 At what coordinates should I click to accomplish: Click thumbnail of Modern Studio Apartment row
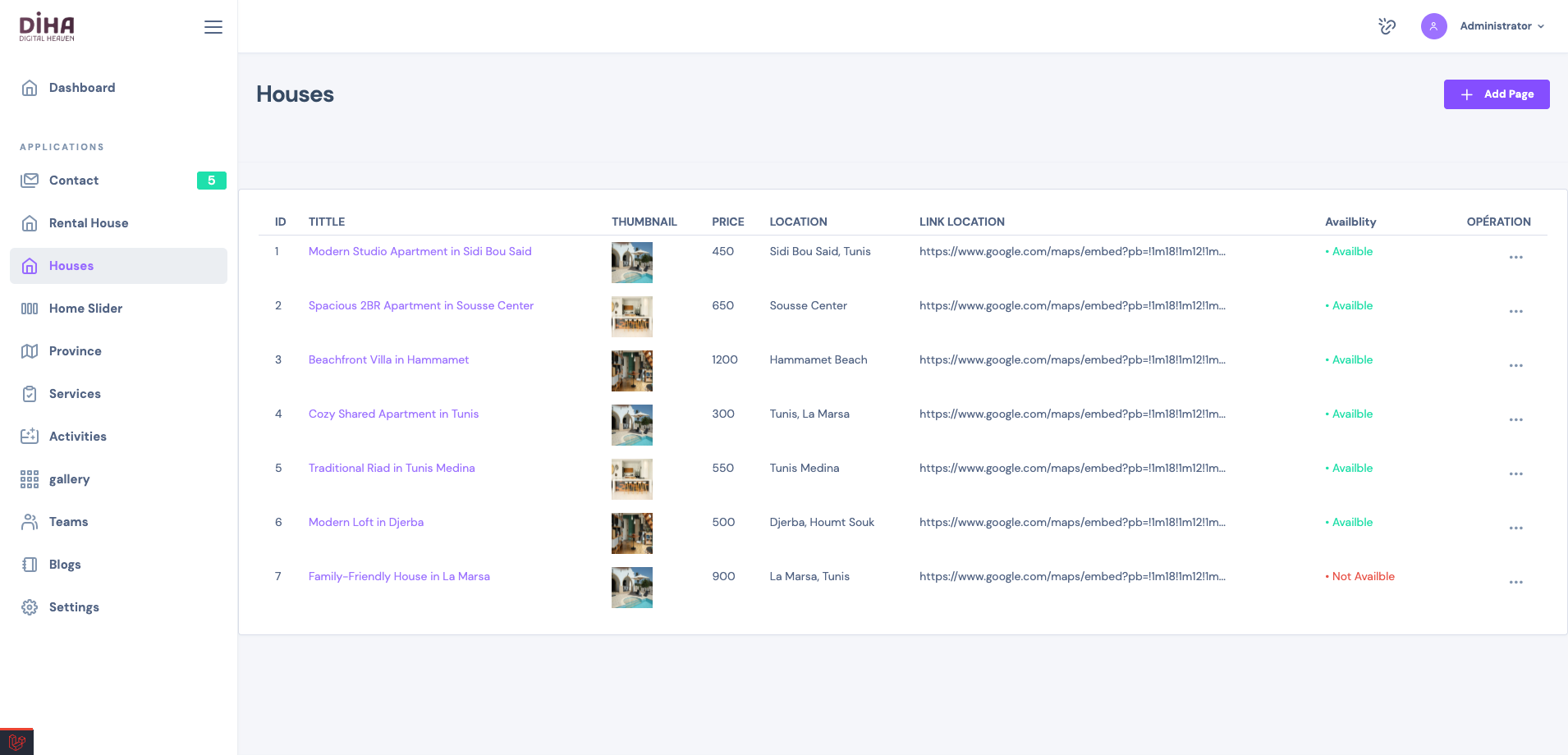(632, 263)
